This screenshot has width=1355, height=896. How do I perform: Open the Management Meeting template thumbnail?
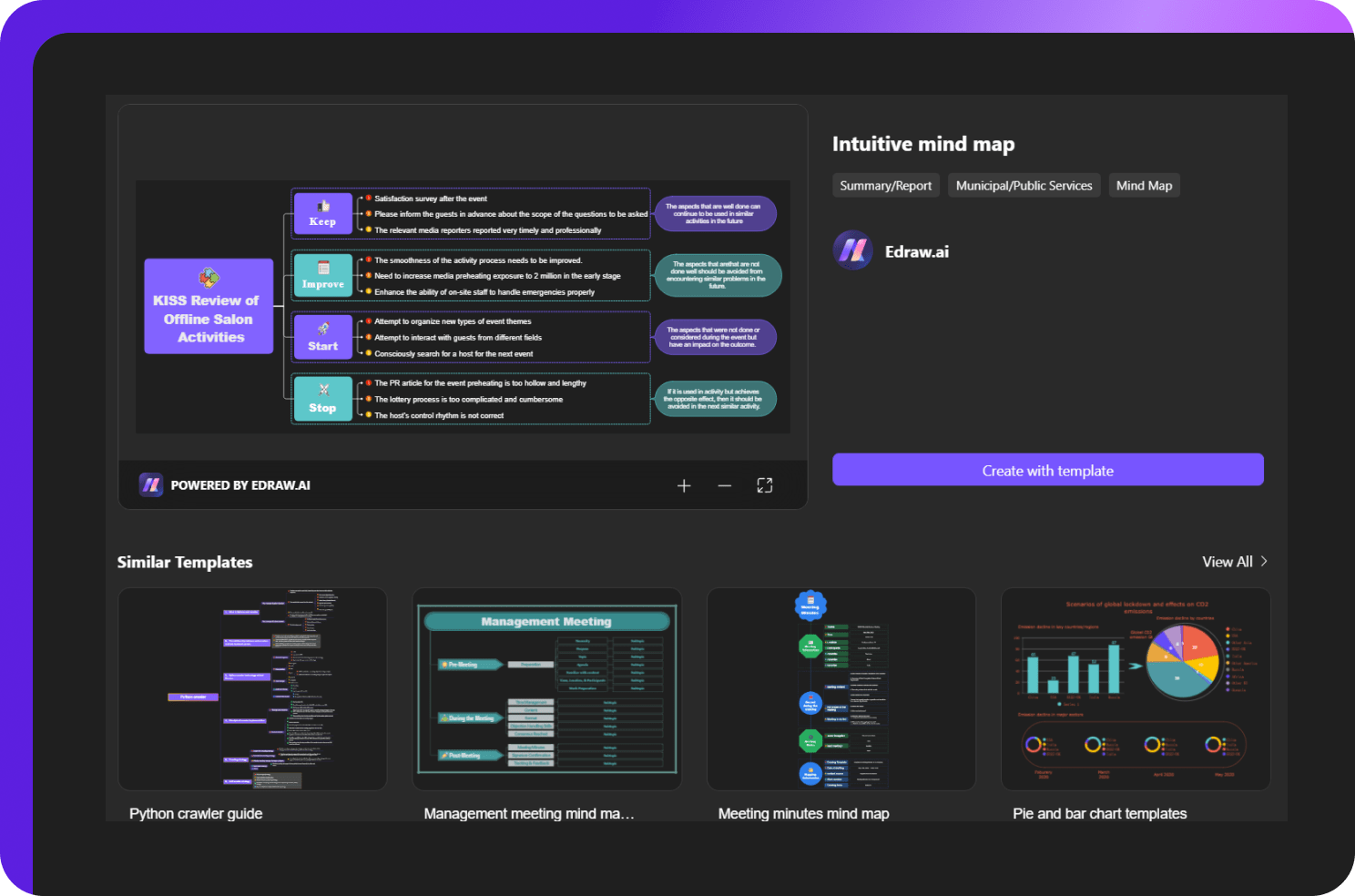click(547, 689)
